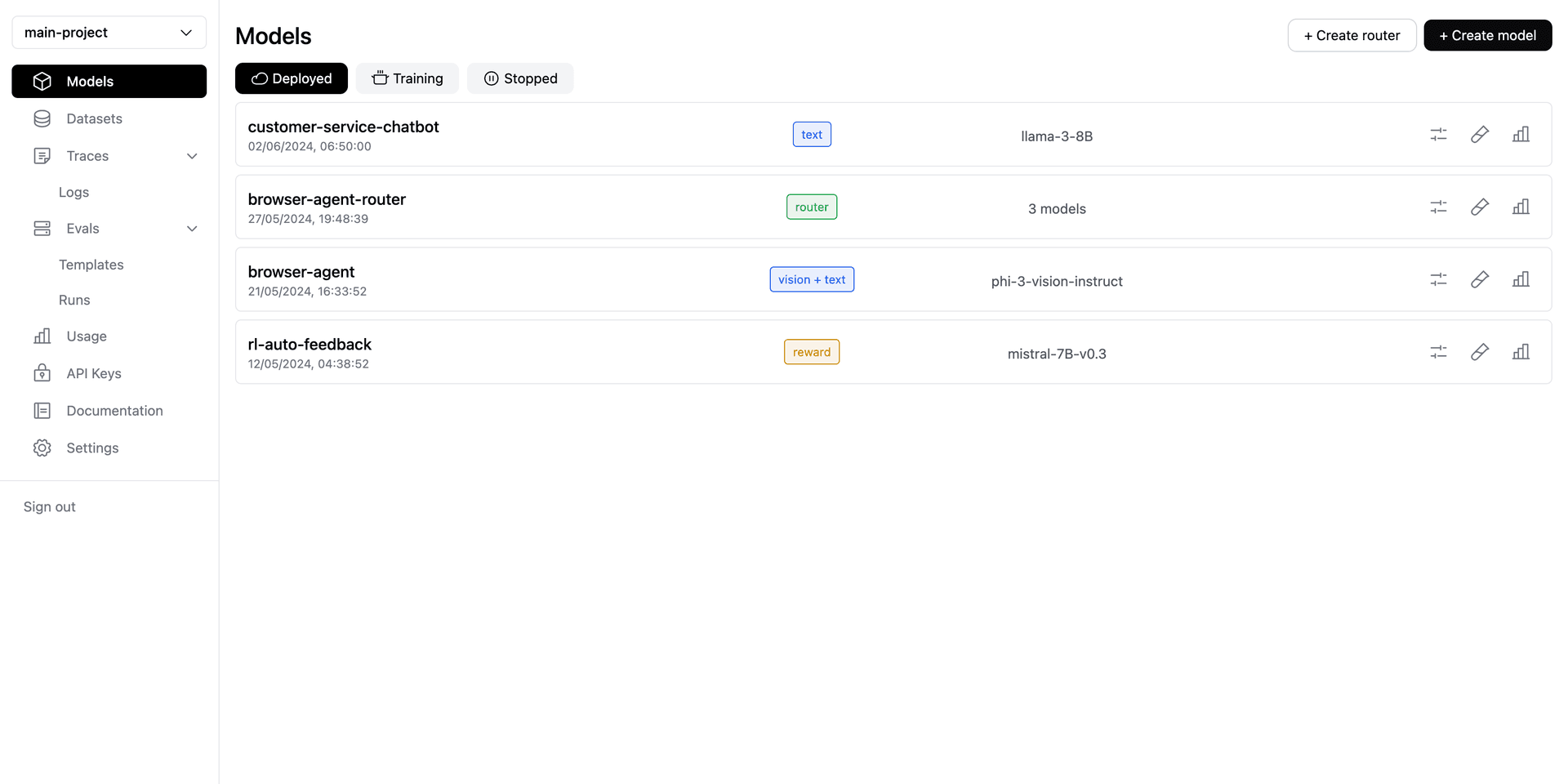Click the Models page heading

point(274,36)
